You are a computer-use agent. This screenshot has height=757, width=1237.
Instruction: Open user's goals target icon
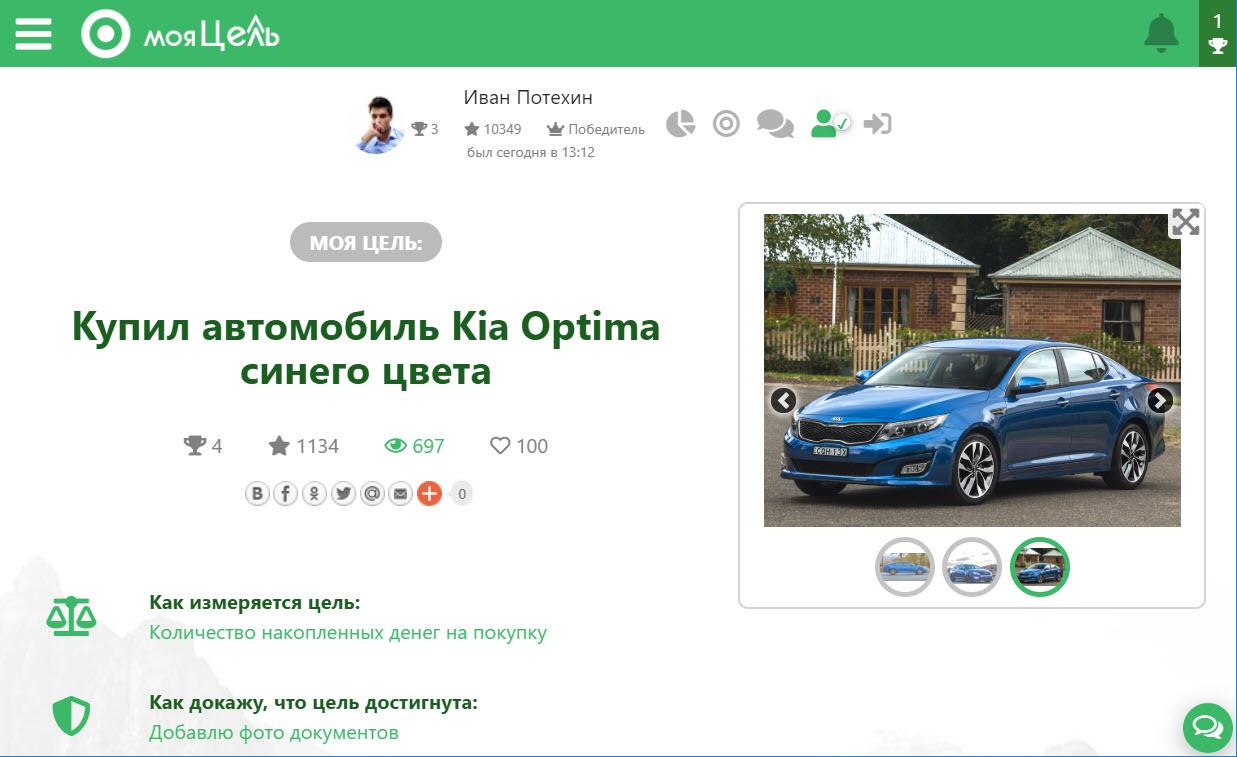click(x=726, y=124)
